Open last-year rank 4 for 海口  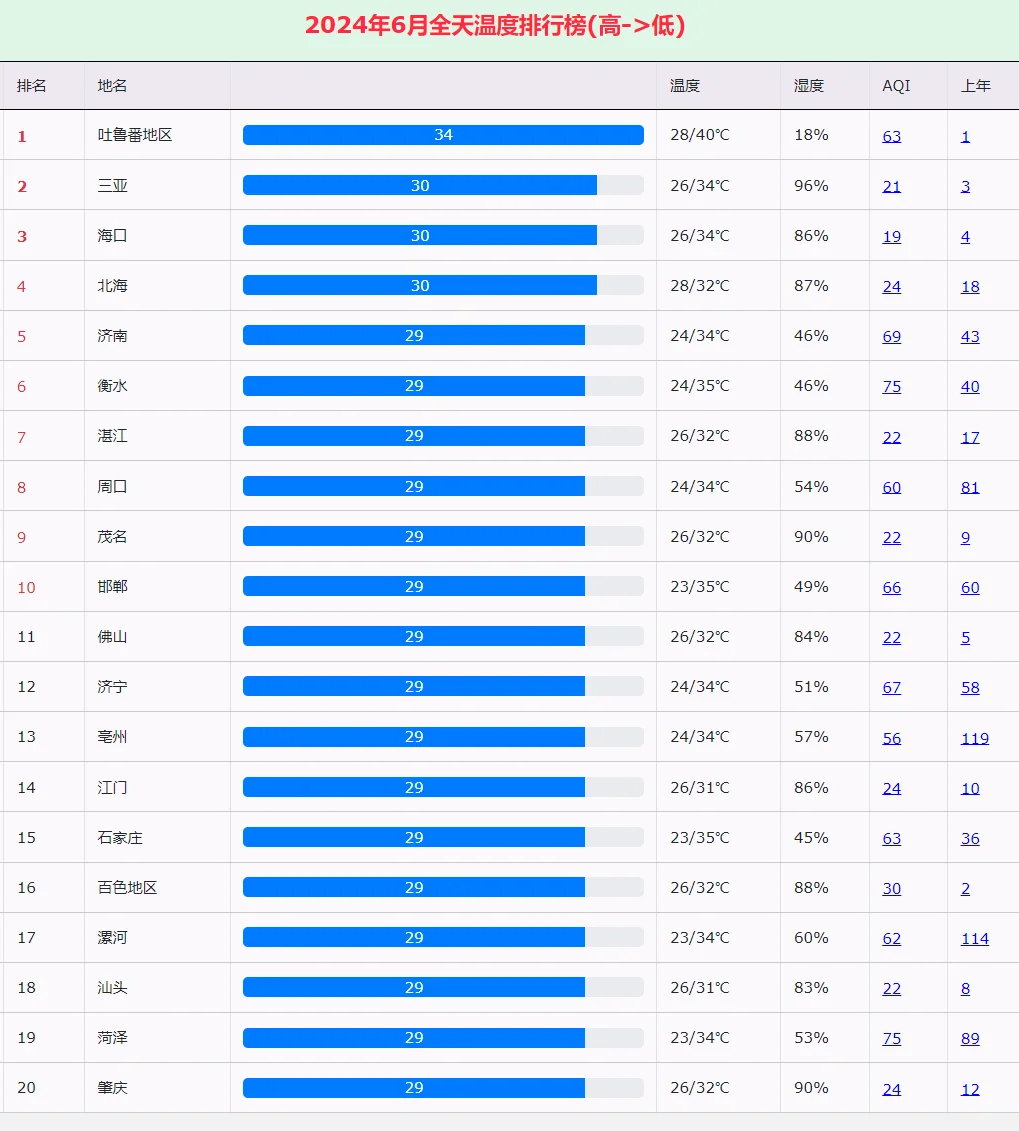(965, 237)
